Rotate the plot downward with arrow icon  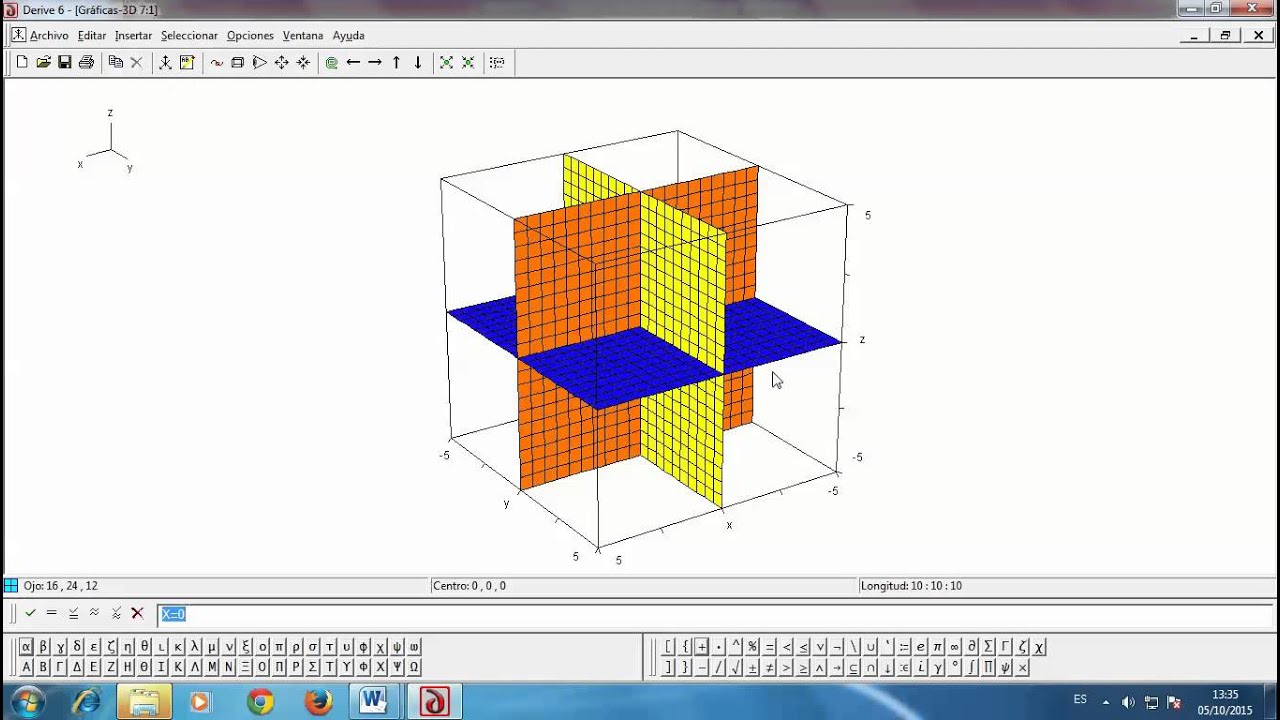(x=418, y=62)
